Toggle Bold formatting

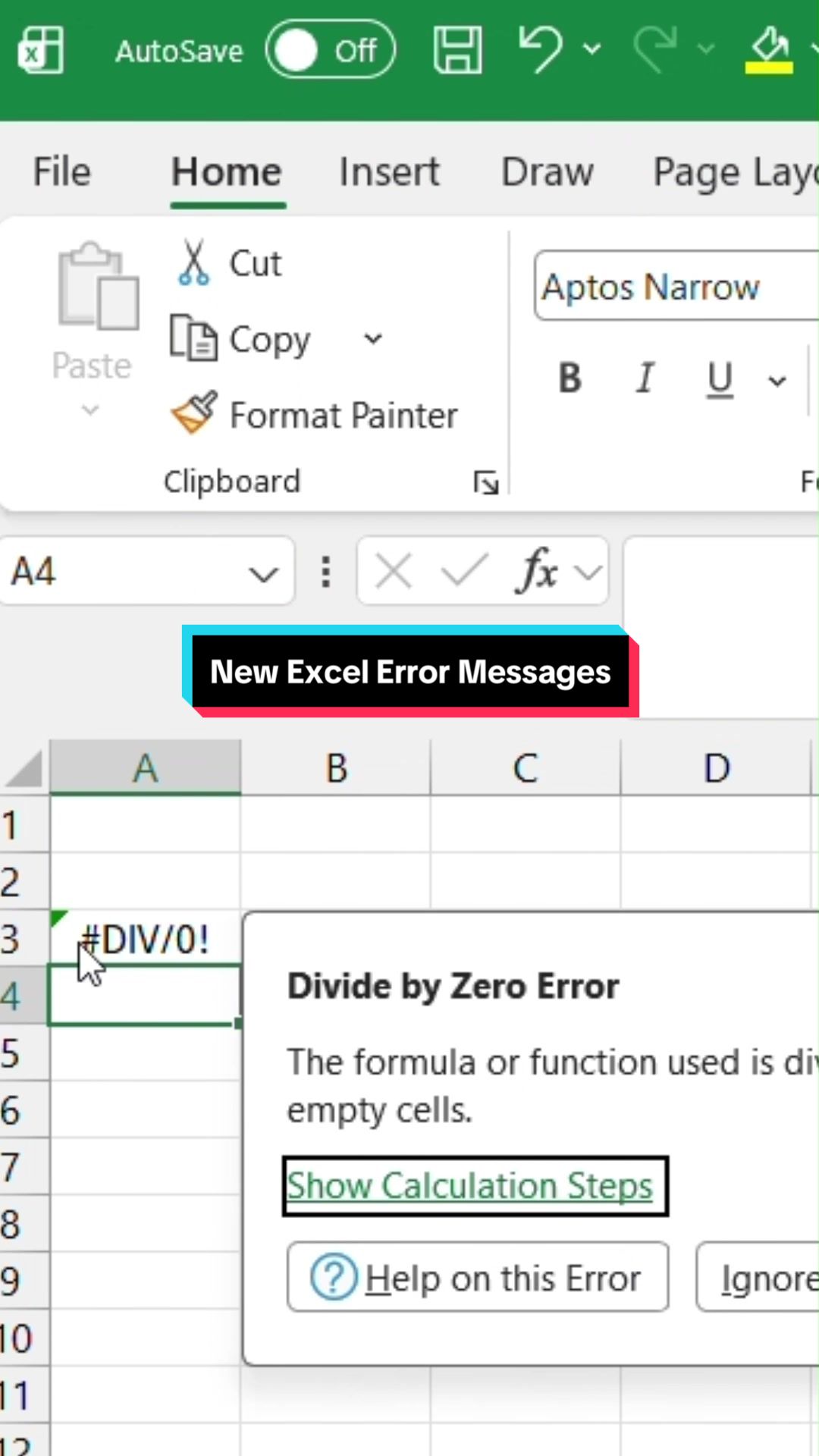tap(570, 378)
